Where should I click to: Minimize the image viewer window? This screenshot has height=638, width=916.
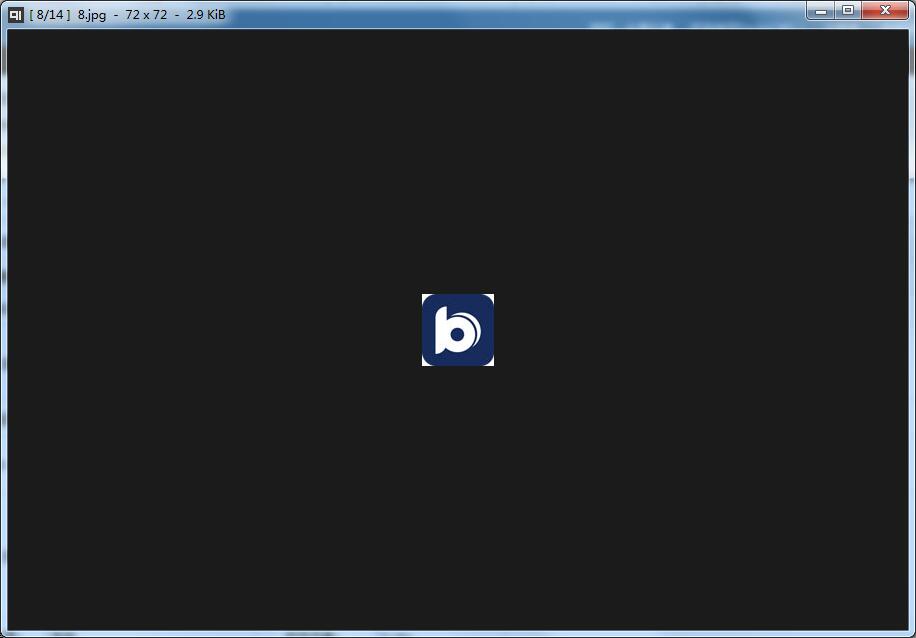click(823, 10)
